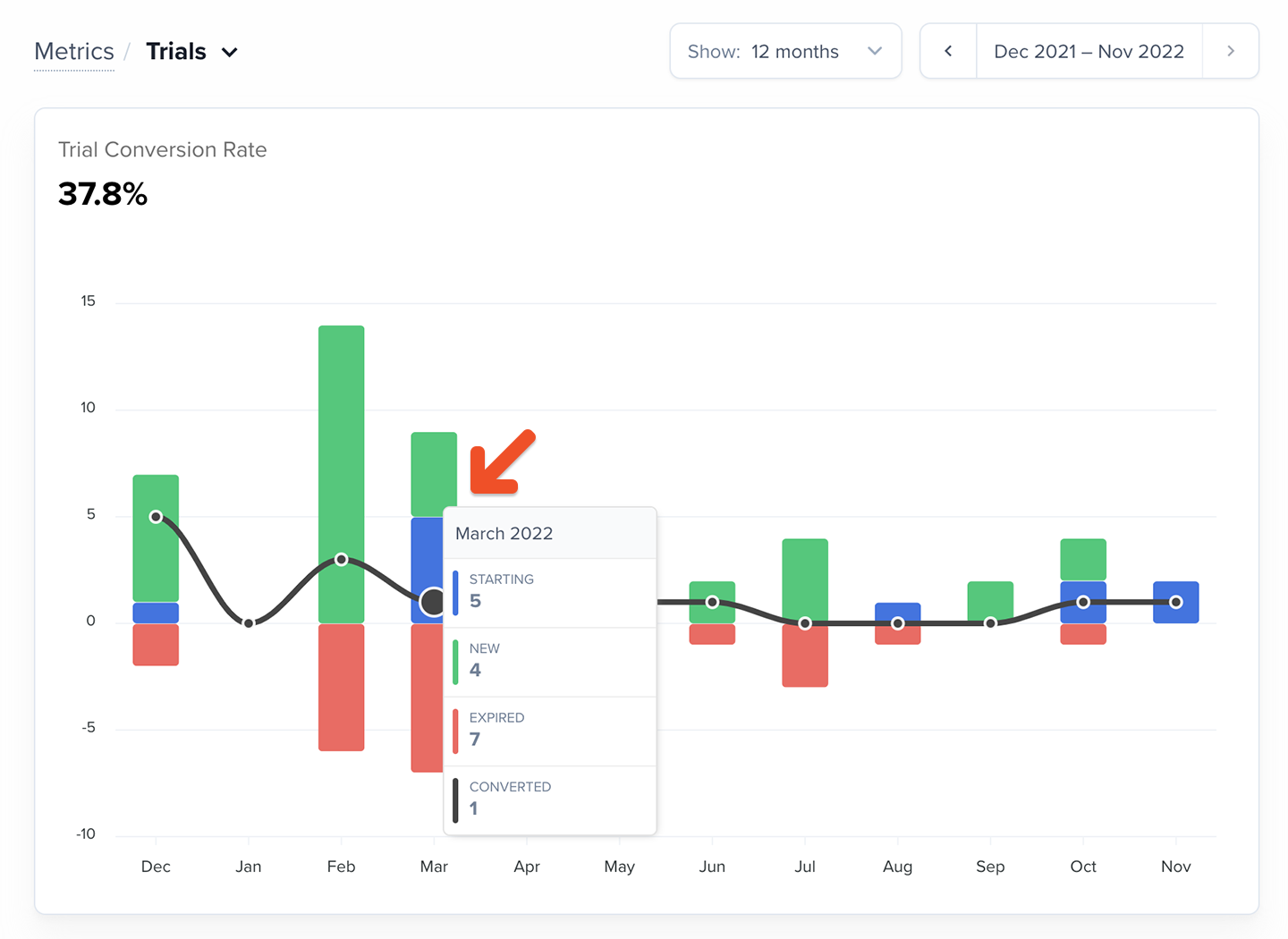This screenshot has width=1288, height=939.
Task: Open the Trials metric dropdown chevron
Action: pos(230,52)
